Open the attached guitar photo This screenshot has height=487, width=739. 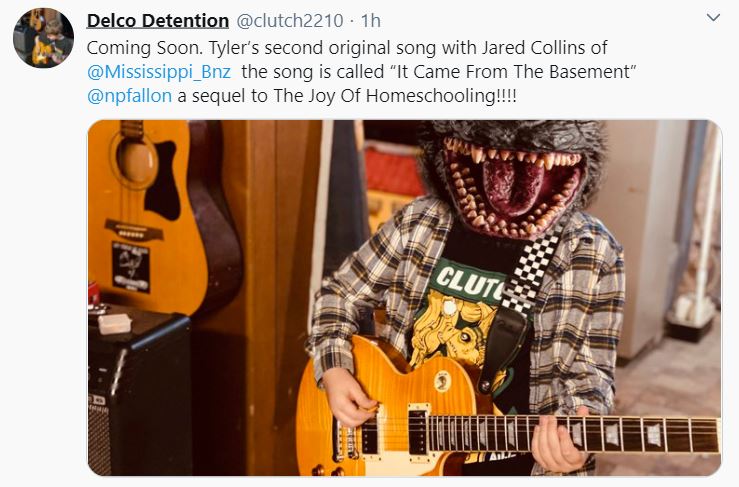[x=405, y=297]
